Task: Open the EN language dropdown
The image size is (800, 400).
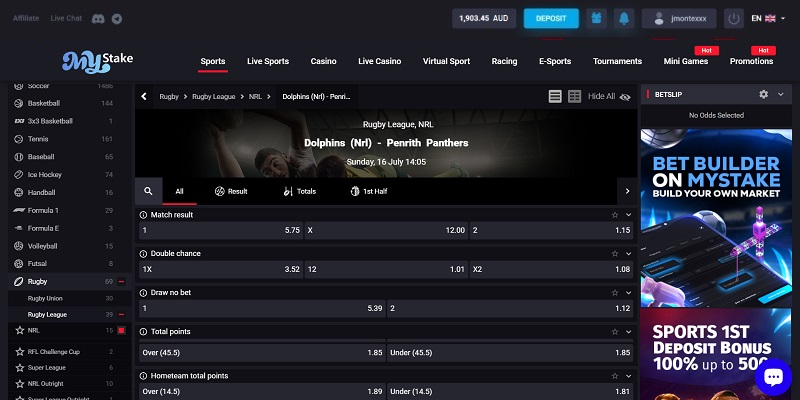Action: pyautogui.click(x=768, y=18)
